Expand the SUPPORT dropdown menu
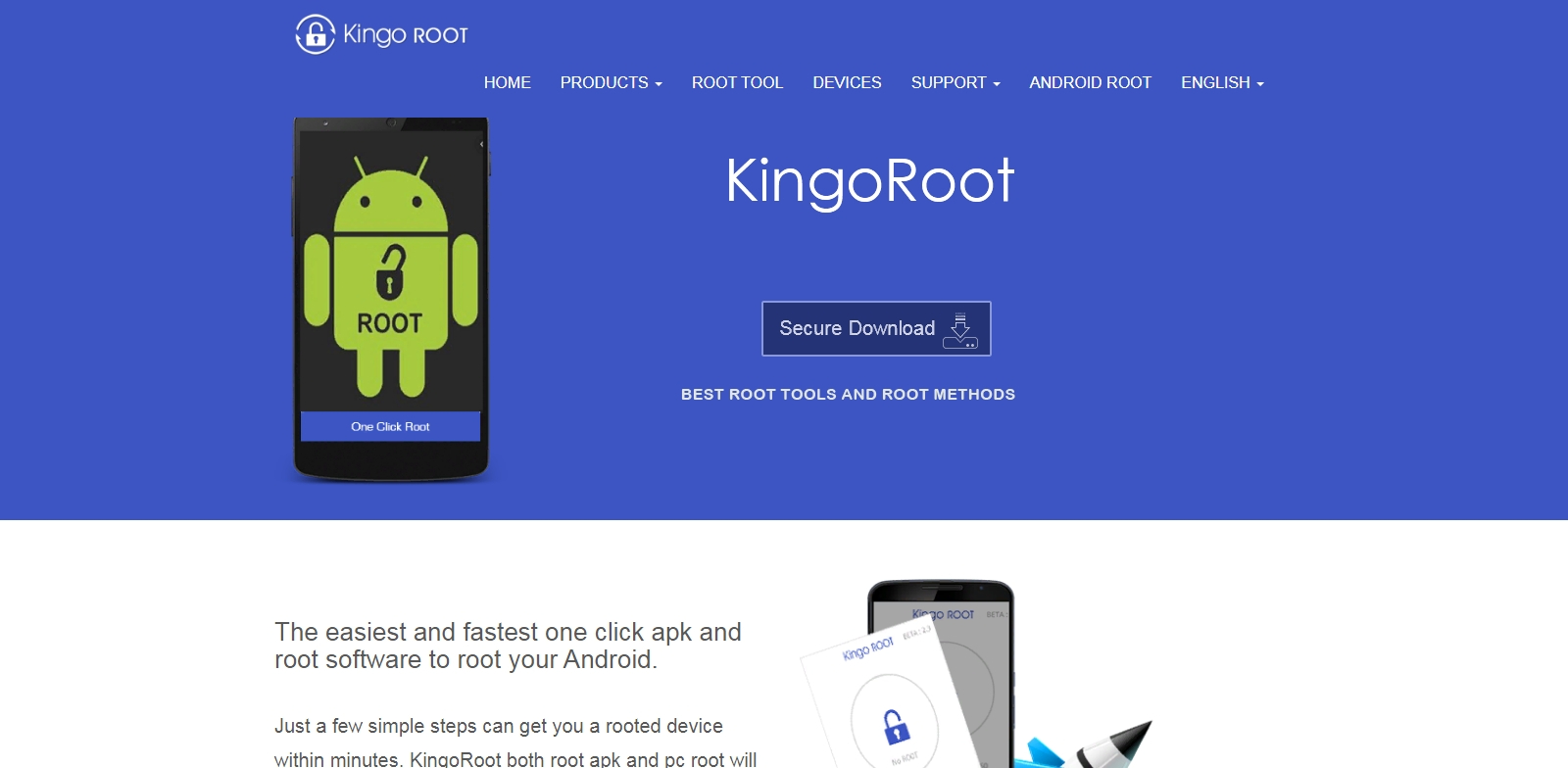 tap(955, 83)
